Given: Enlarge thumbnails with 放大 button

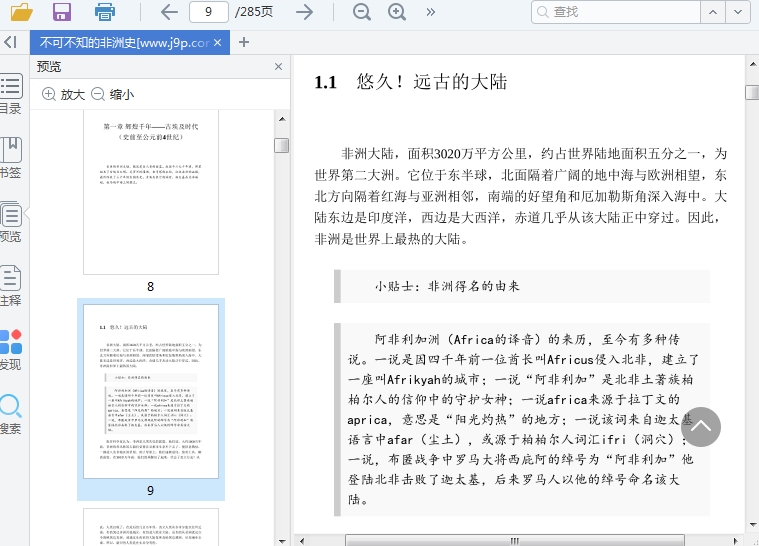Looking at the screenshot, I should 63,94.
